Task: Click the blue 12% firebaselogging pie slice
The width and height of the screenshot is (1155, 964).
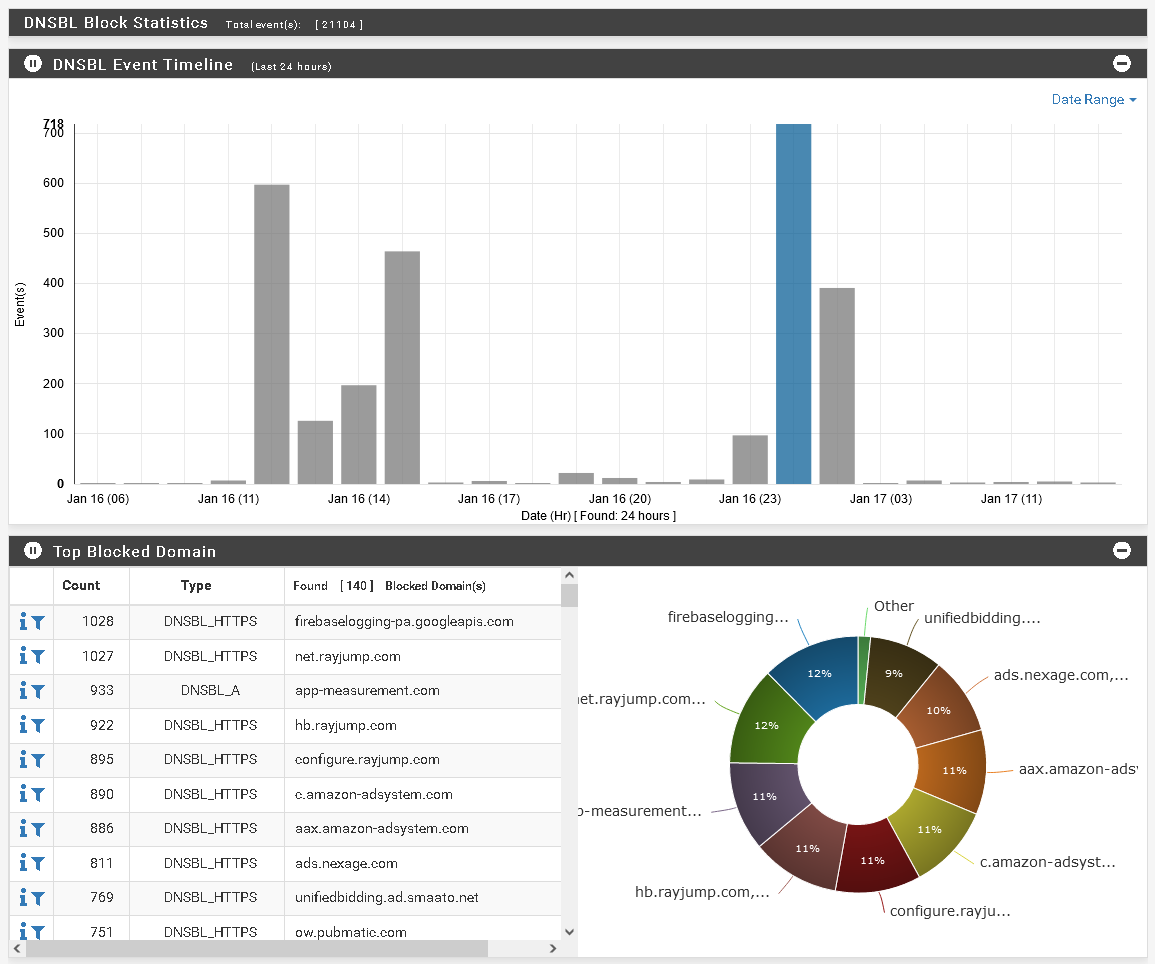Action: [818, 674]
